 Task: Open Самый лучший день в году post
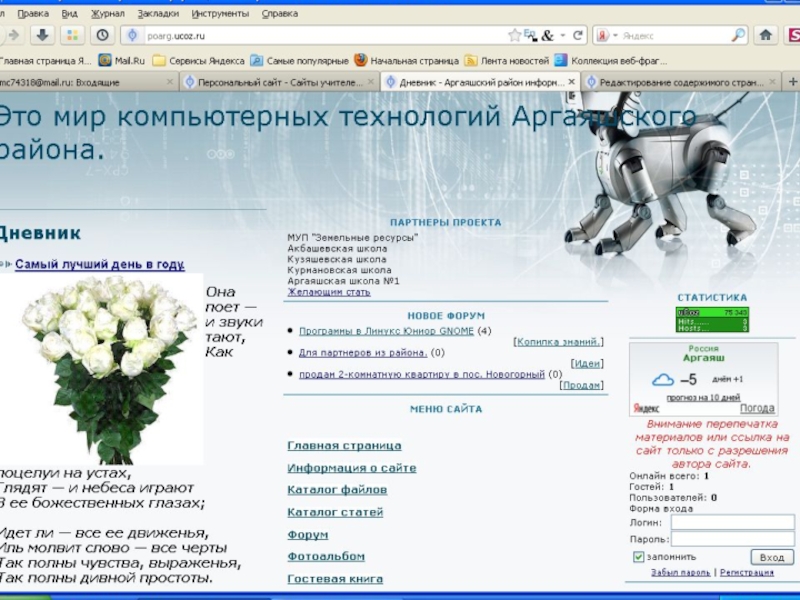point(100,264)
